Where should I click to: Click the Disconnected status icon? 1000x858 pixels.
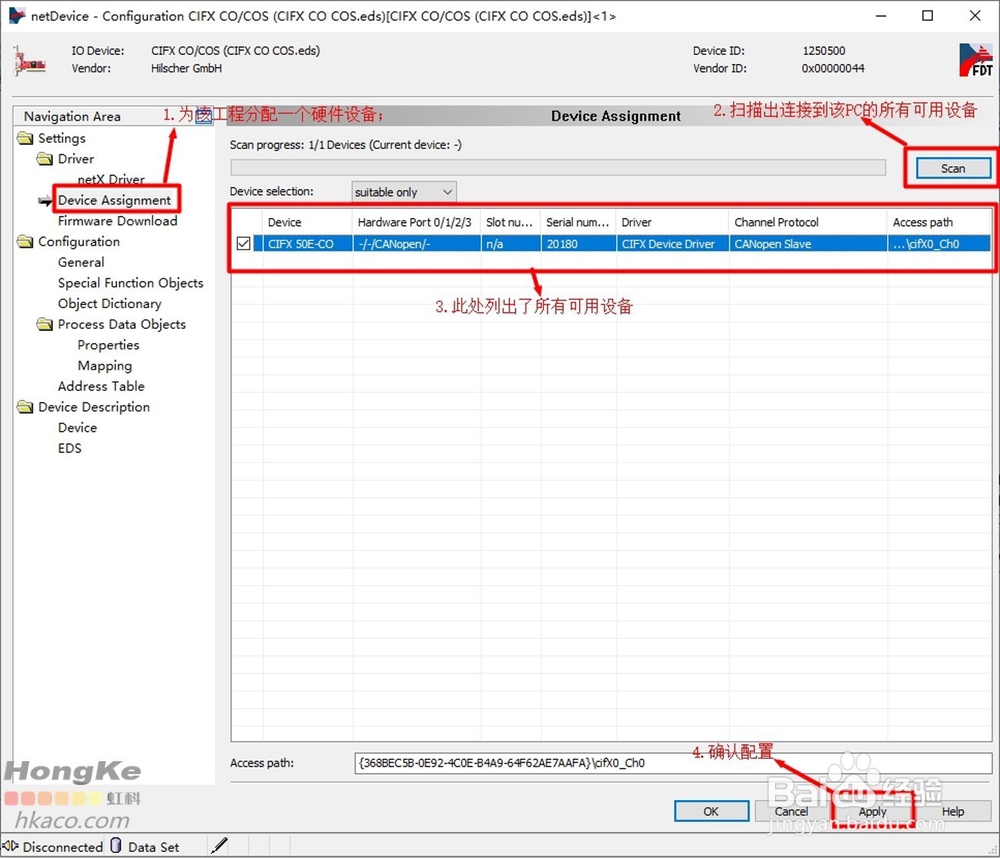point(10,846)
